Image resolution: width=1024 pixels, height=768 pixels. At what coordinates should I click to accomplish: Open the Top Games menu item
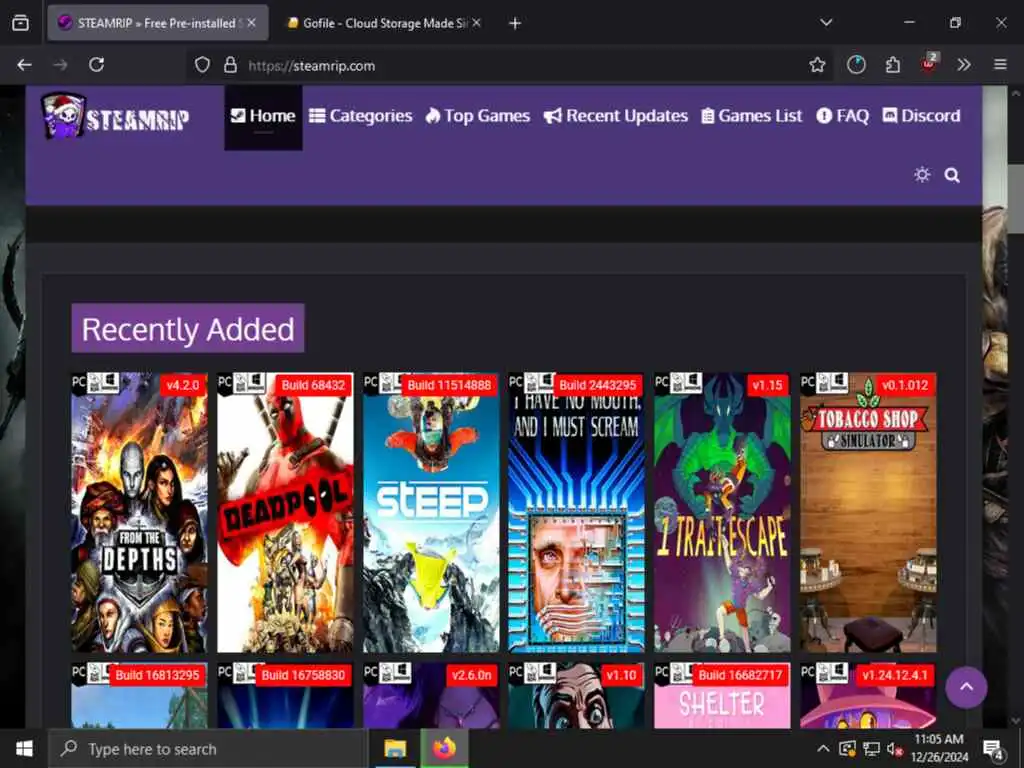(477, 116)
